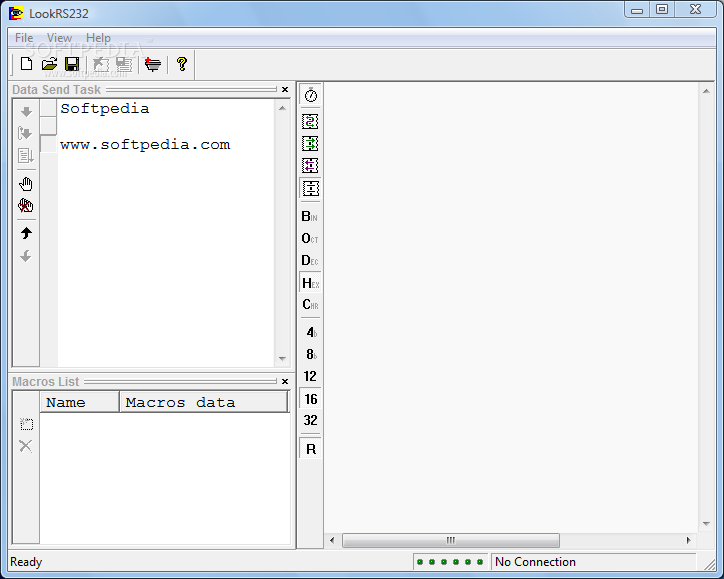The height and width of the screenshot is (579, 724).
Task: Set 16 column width
Action: pos(310,399)
